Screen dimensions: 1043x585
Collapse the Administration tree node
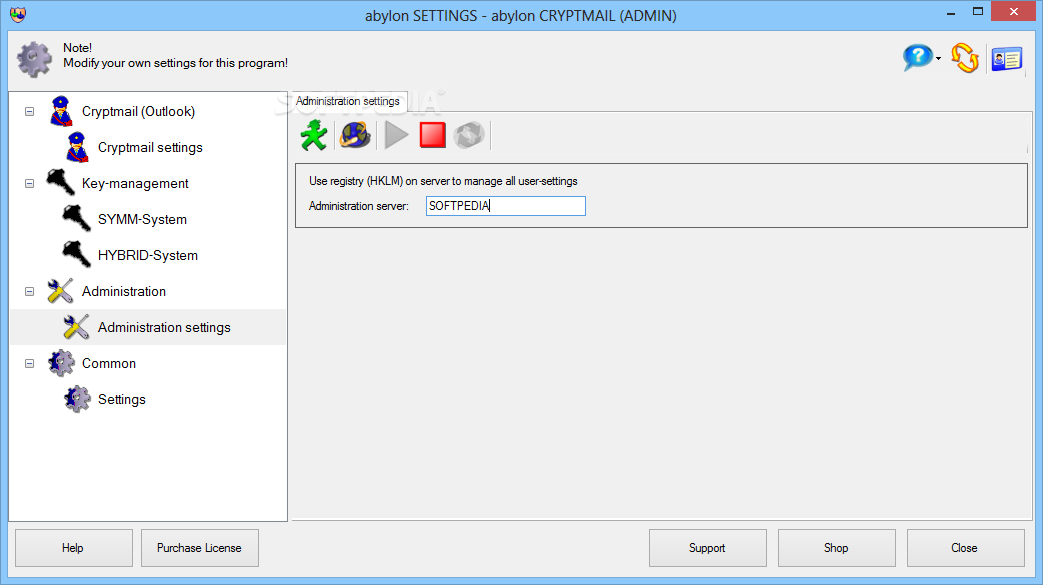[29, 291]
